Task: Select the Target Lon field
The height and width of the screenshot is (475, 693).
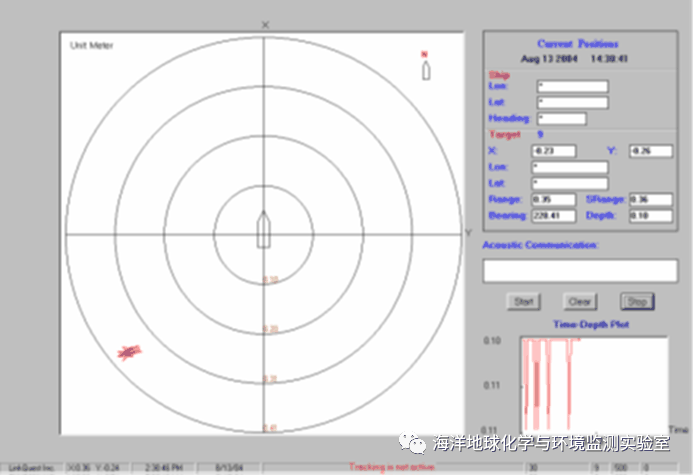Action: [572, 167]
